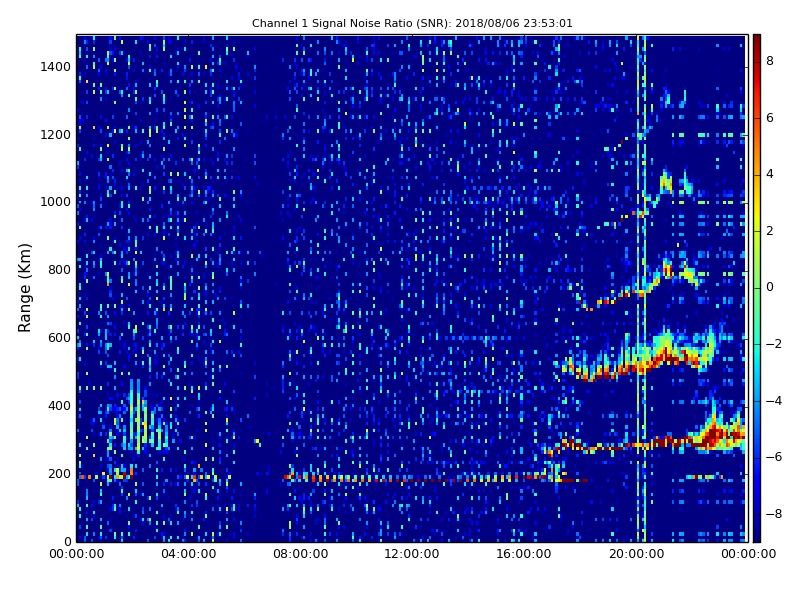800x600 pixels.
Task: Click the cyan echo cluster near 02:00 at 350 km
Action: tap(138, 418)
